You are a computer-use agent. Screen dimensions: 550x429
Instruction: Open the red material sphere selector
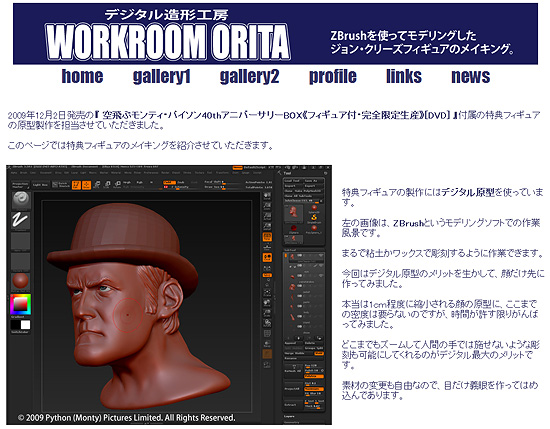(x=20, y=281)
